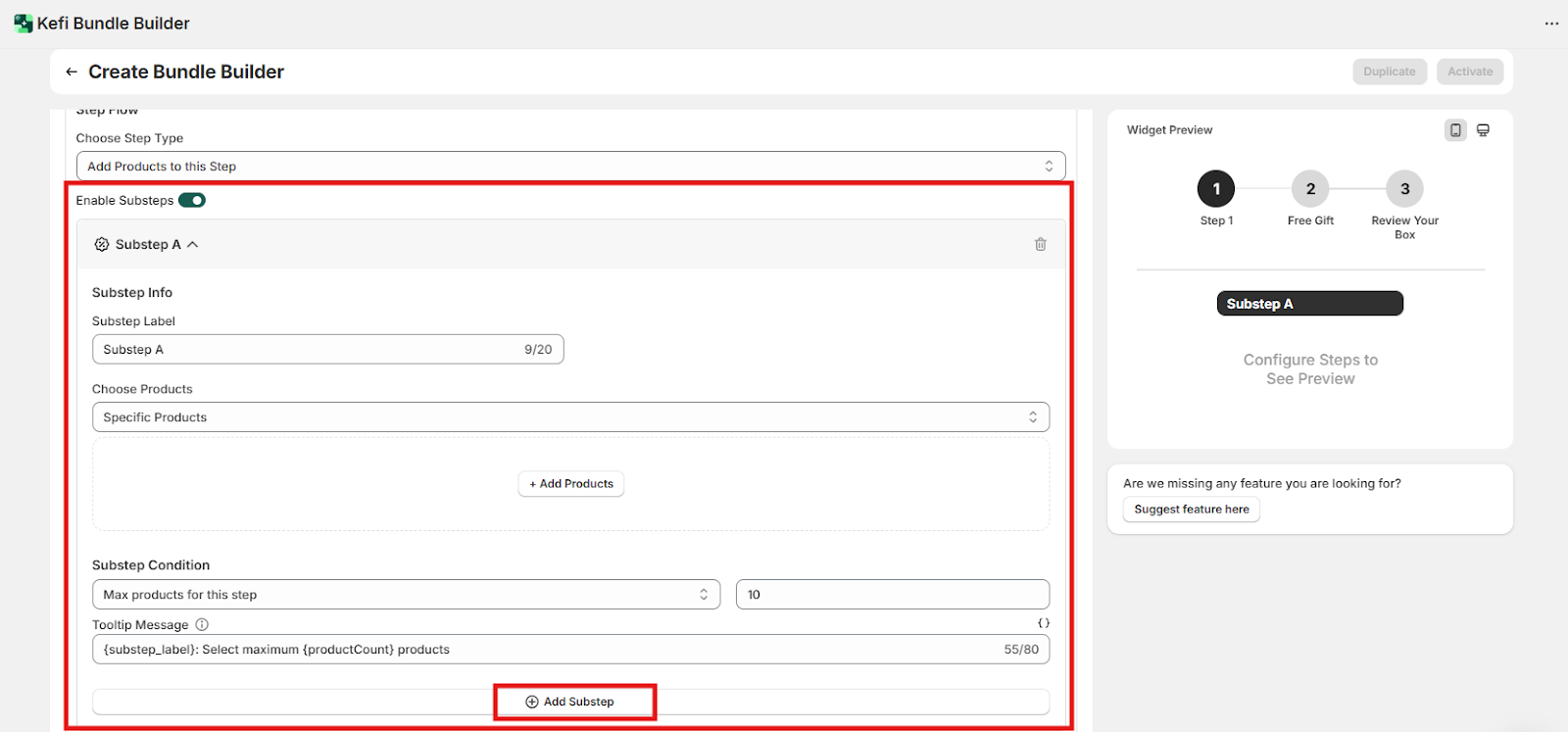The height and width of the screenshot is (732, 1568).
Task: Collapse the Substep A section chevron
Action: coord(193,244)
